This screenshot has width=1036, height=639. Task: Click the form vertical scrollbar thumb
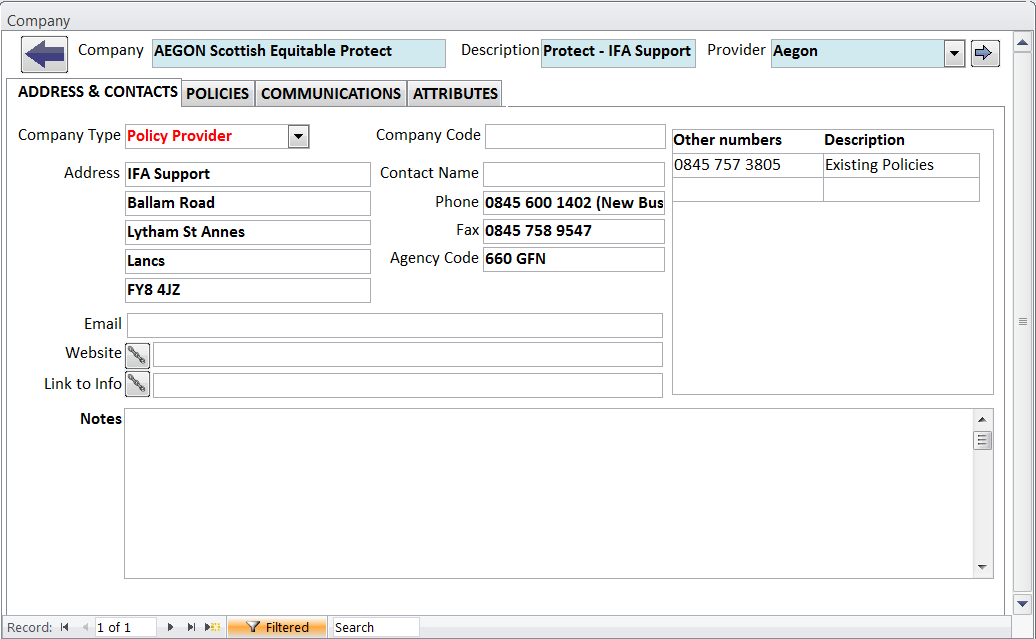pos(1022,322)
